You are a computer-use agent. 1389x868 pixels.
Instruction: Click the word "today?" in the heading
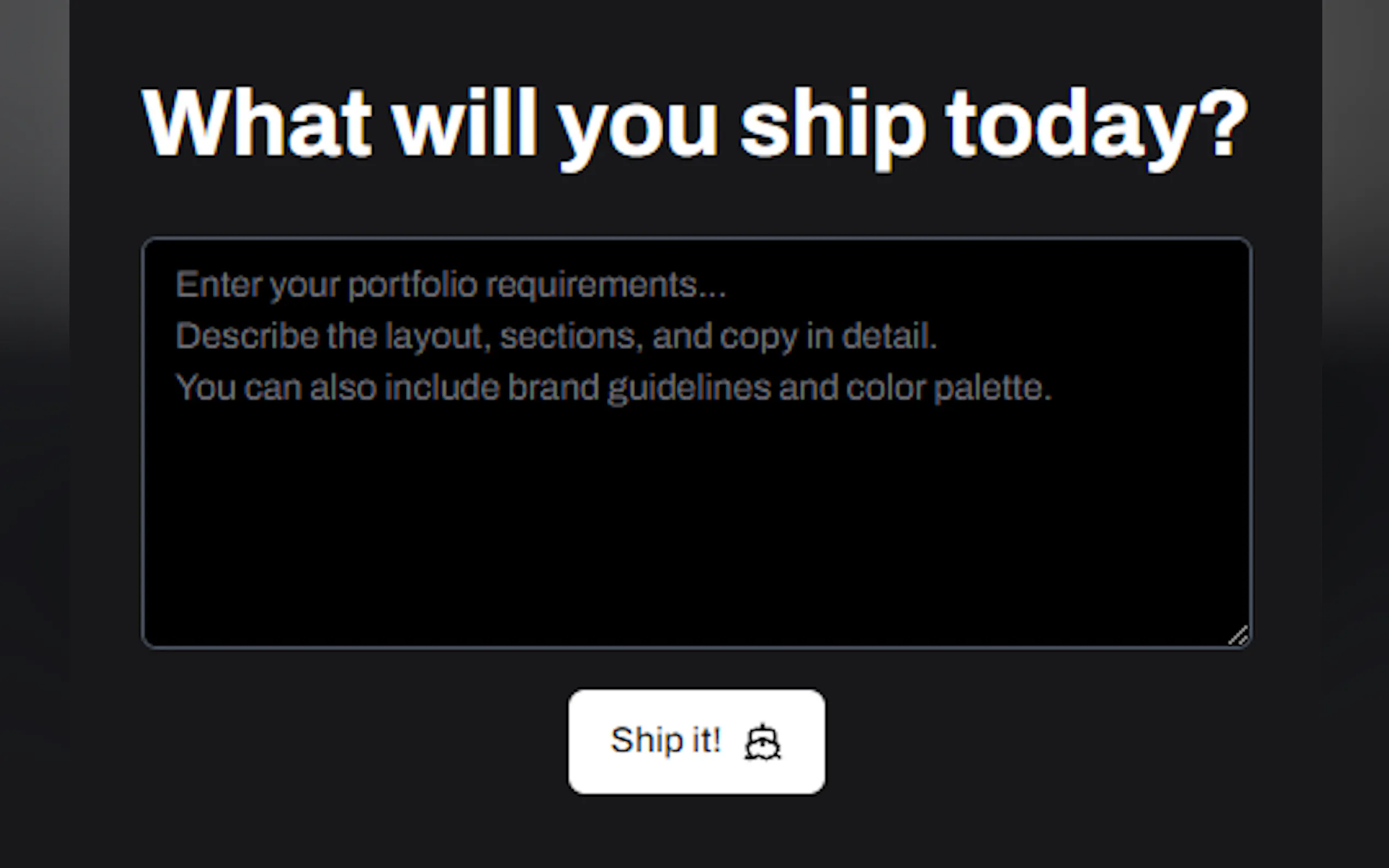pyautogui.click(x=1097, y=124)
